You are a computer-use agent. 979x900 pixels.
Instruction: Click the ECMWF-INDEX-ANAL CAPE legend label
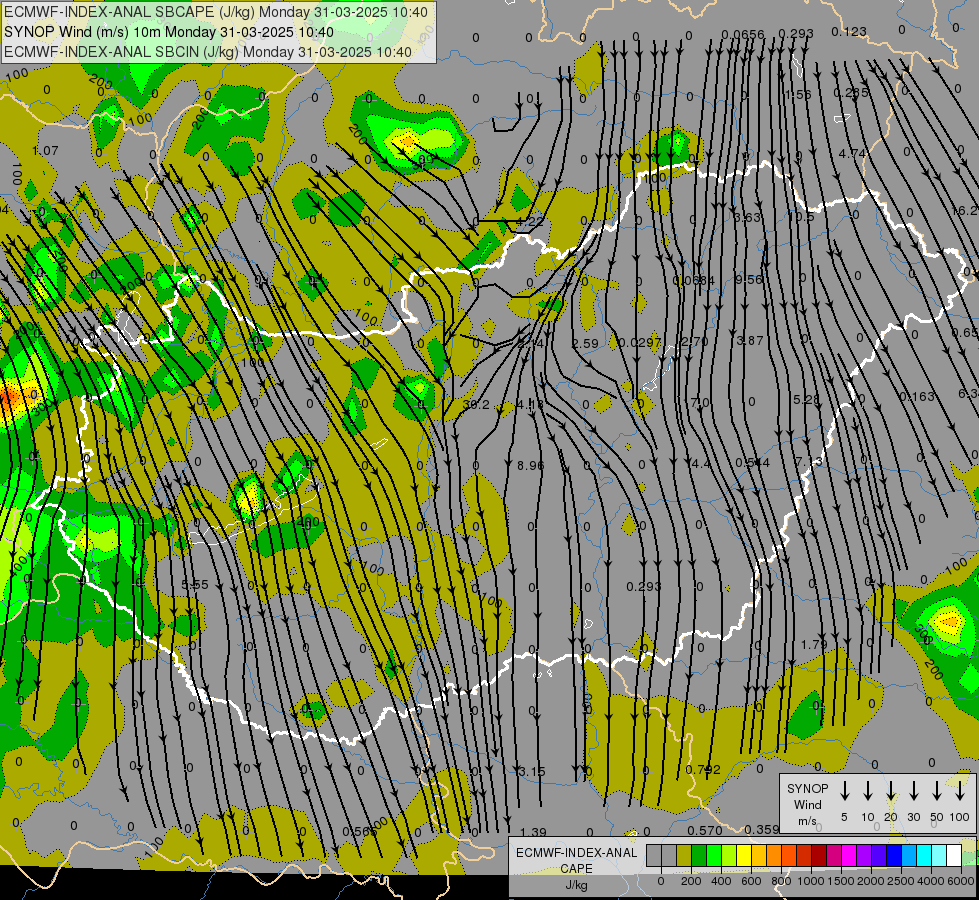(x=576, y=860)
